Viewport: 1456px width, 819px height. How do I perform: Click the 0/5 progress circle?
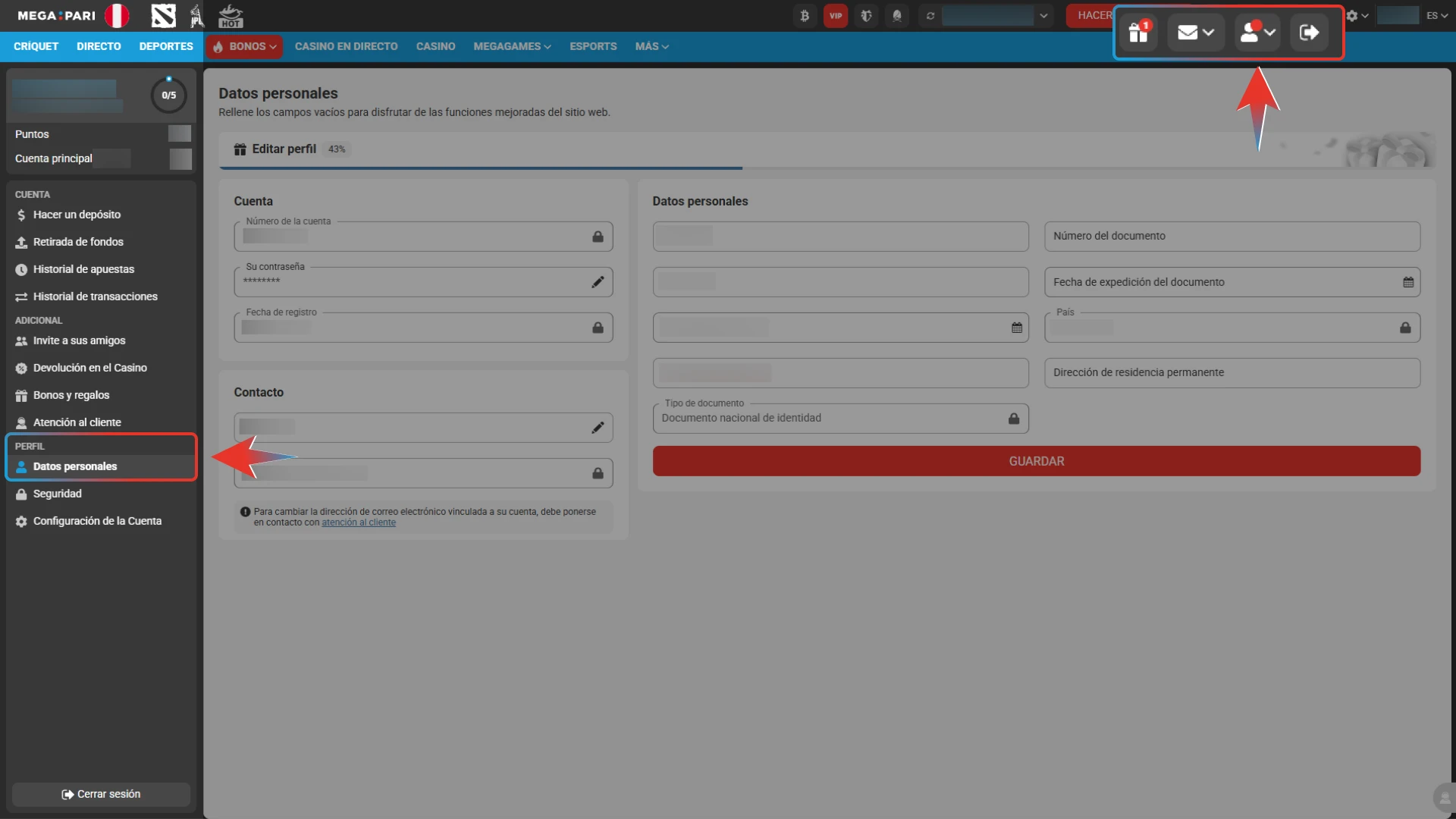(168, 95)
